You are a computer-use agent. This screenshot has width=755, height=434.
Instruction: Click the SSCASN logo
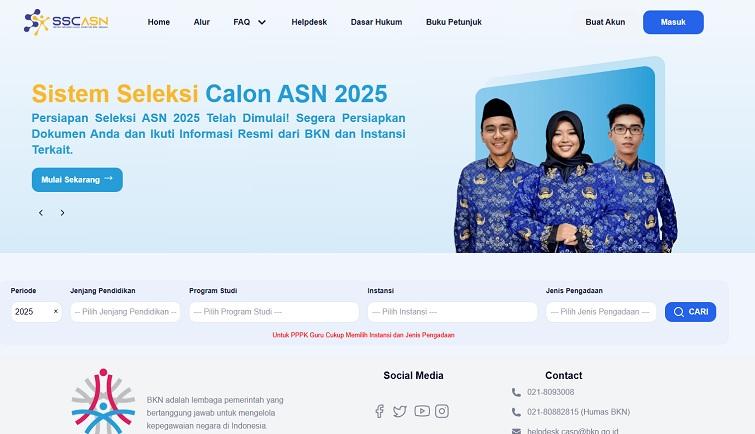(66, 22)
